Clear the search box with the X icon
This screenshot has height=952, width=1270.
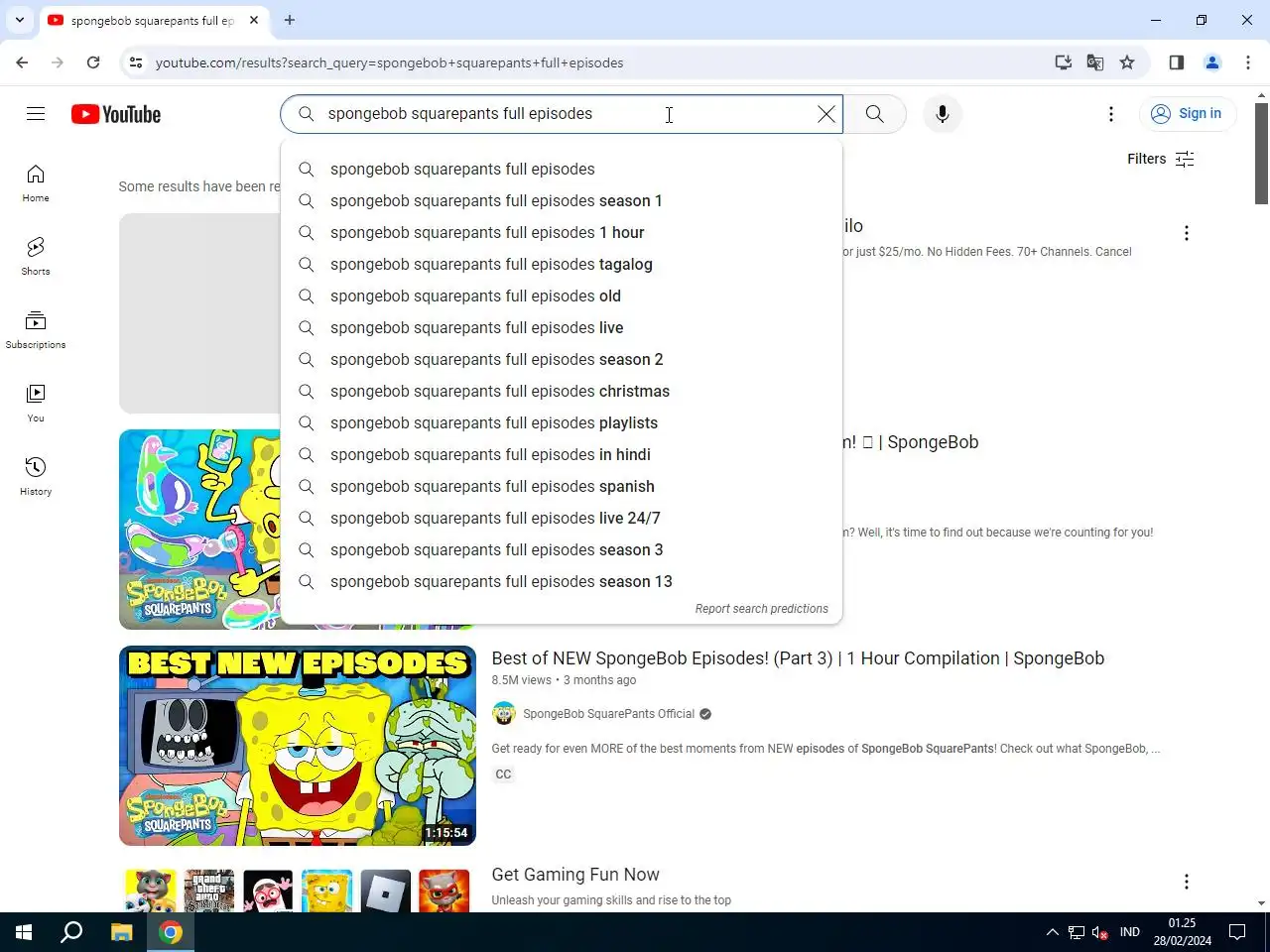click(825, 114)
